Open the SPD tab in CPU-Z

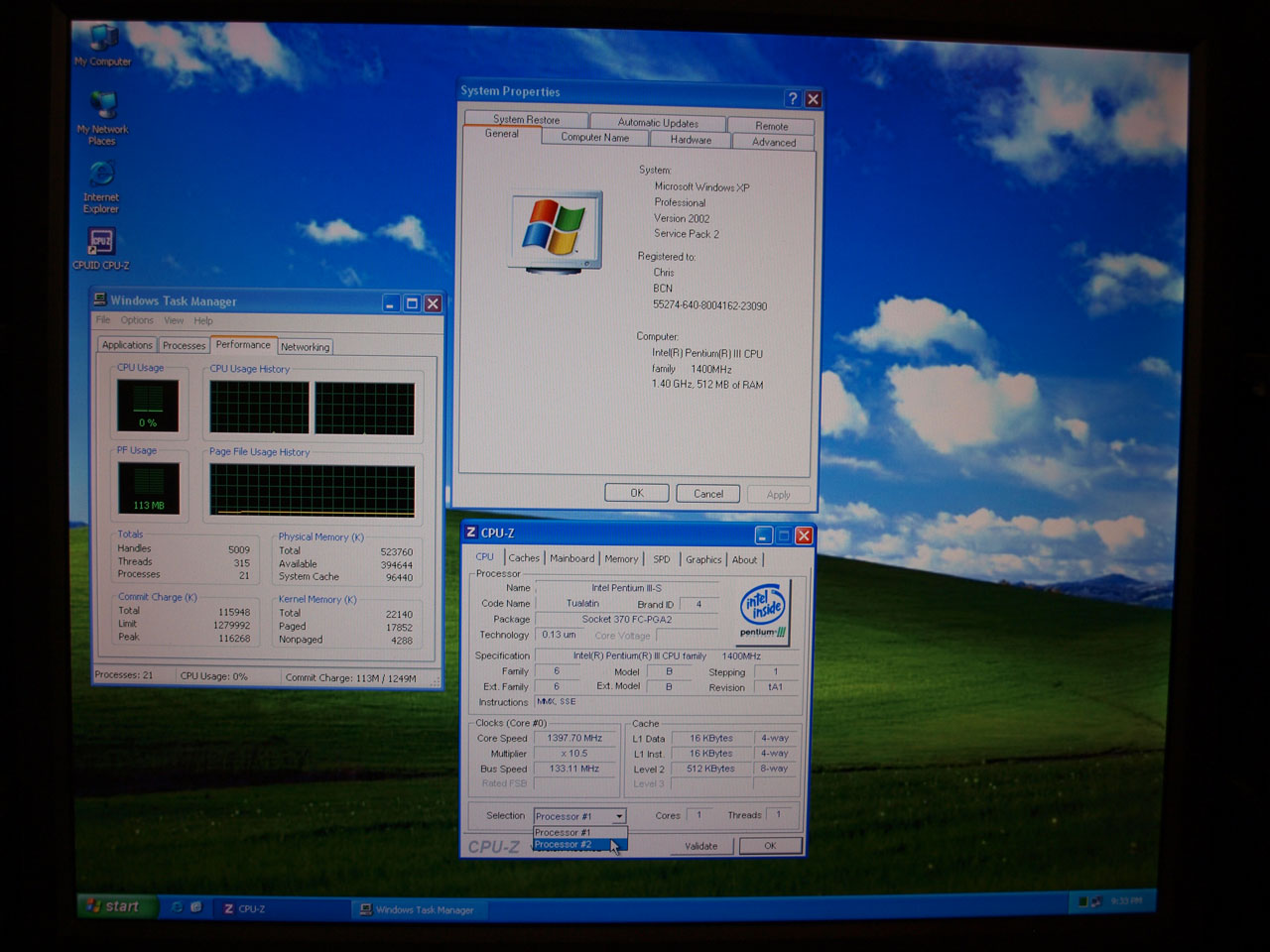662,559
